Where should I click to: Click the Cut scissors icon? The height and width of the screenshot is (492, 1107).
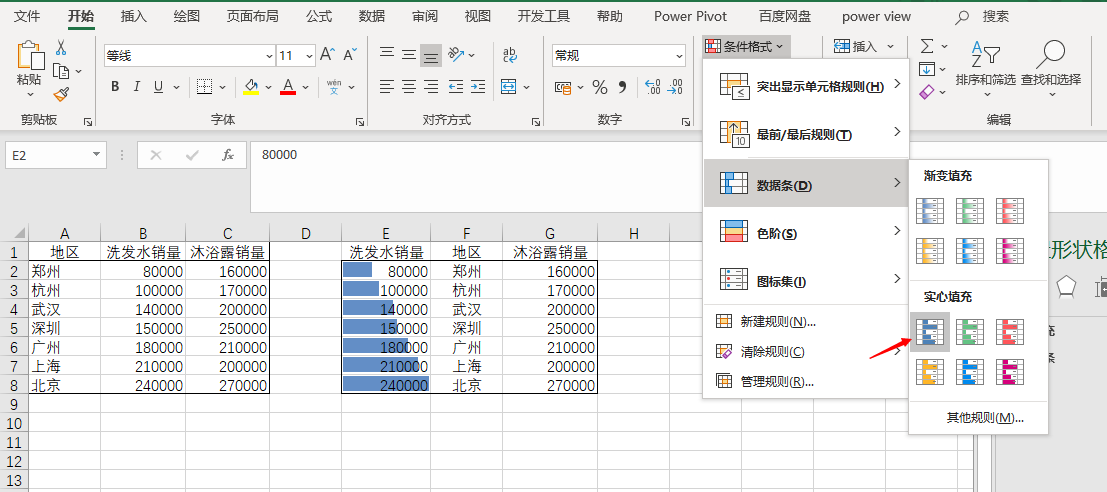(x=61, y=48)
